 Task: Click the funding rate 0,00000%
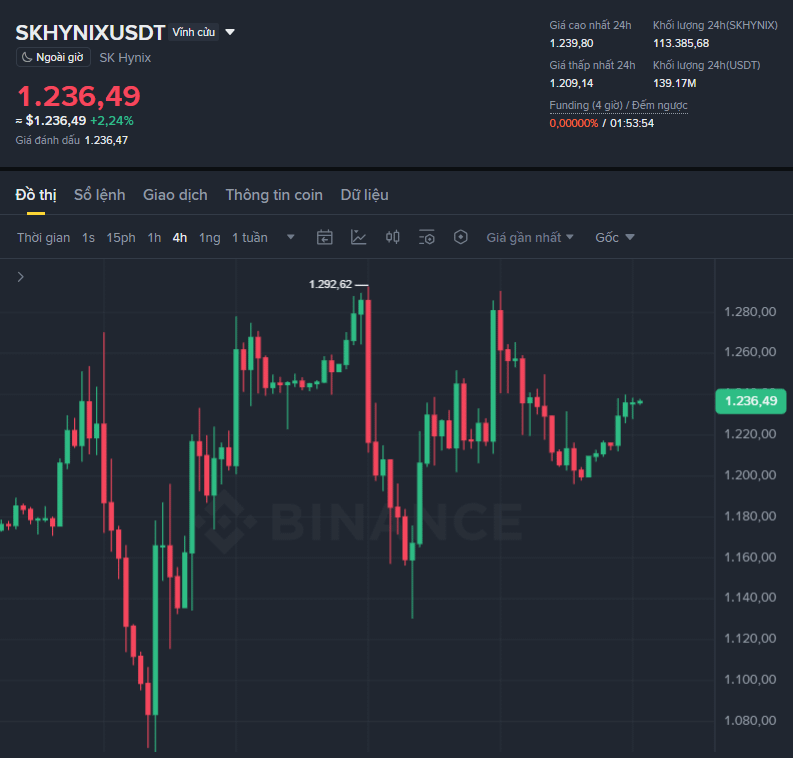(x=574, y=123)
